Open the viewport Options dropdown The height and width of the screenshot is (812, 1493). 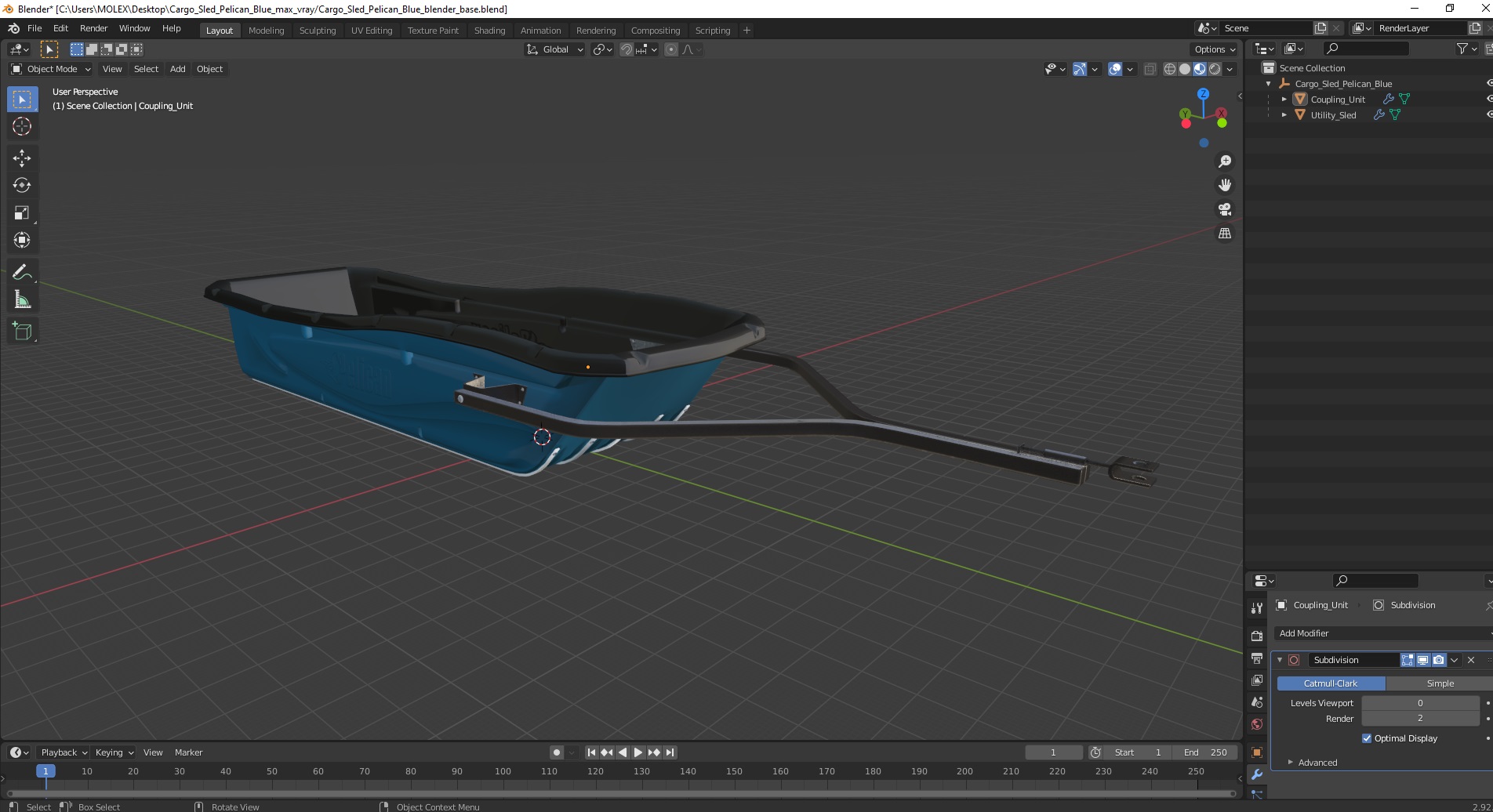tap(1215, 49)
